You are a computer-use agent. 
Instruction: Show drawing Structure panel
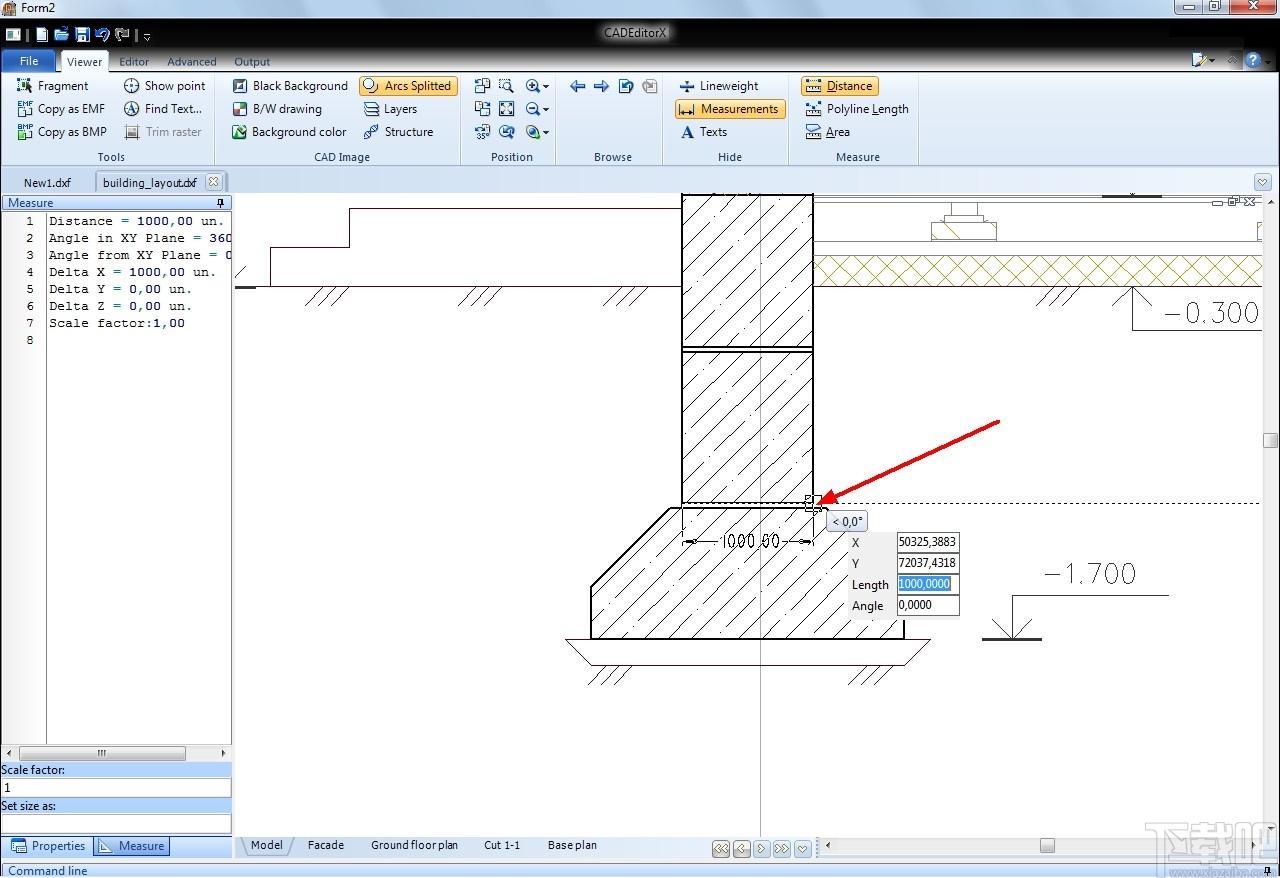[x=398, y=132]
